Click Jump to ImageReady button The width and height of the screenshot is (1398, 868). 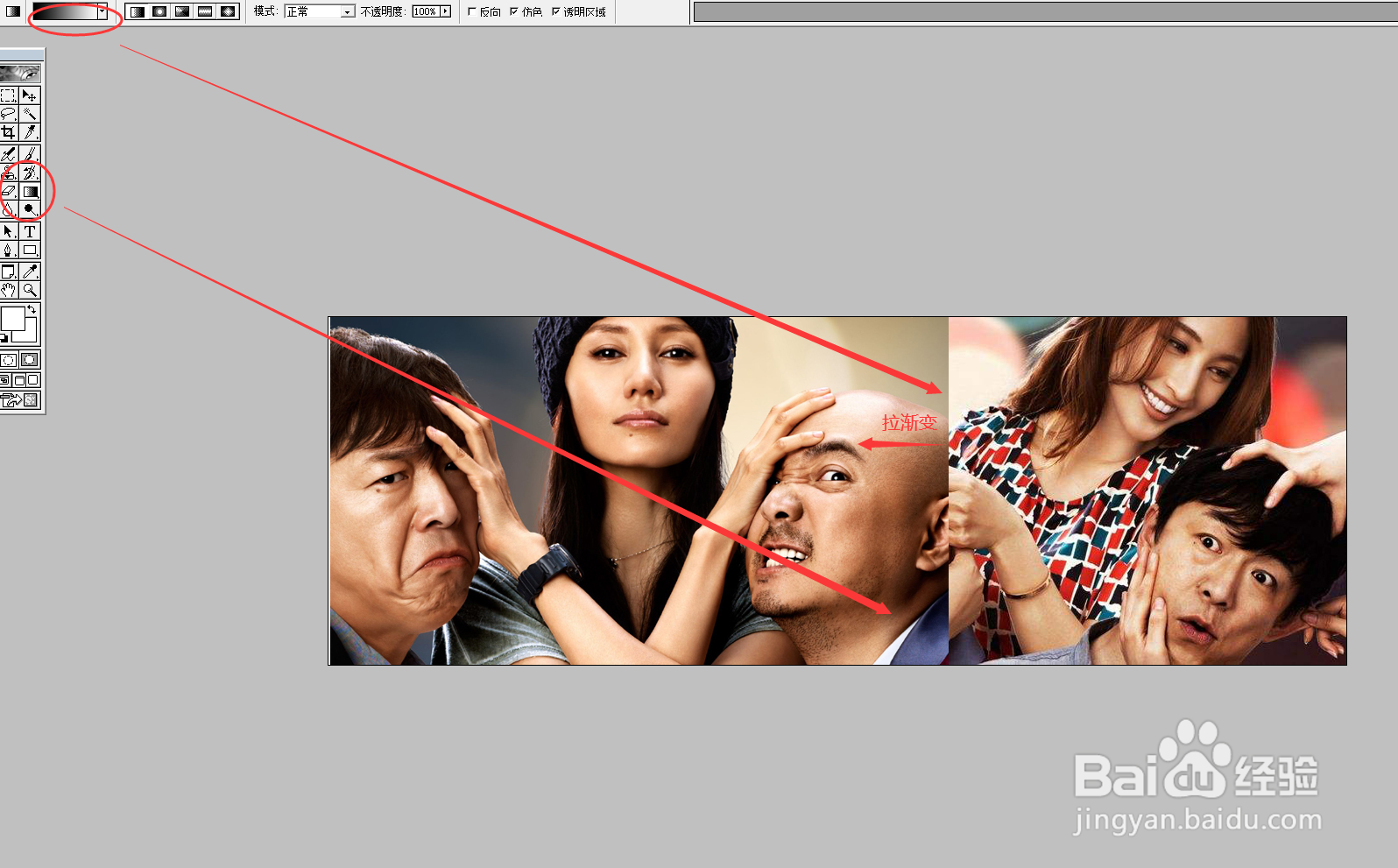pos(20,400)
